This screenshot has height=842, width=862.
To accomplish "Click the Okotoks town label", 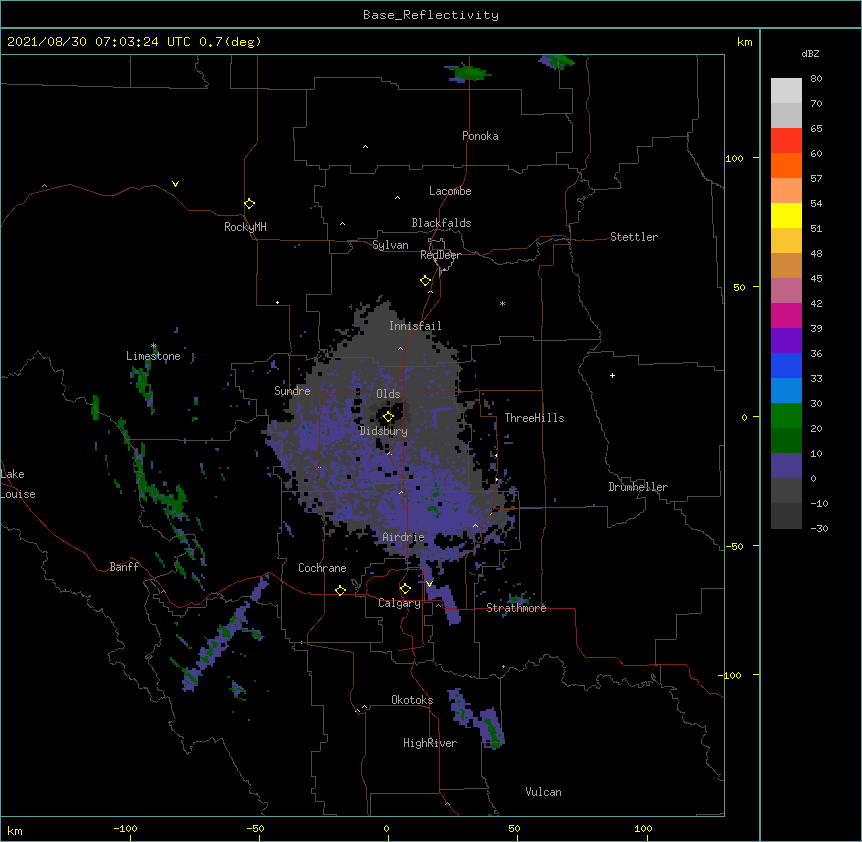I will click(x=412, y=700).
